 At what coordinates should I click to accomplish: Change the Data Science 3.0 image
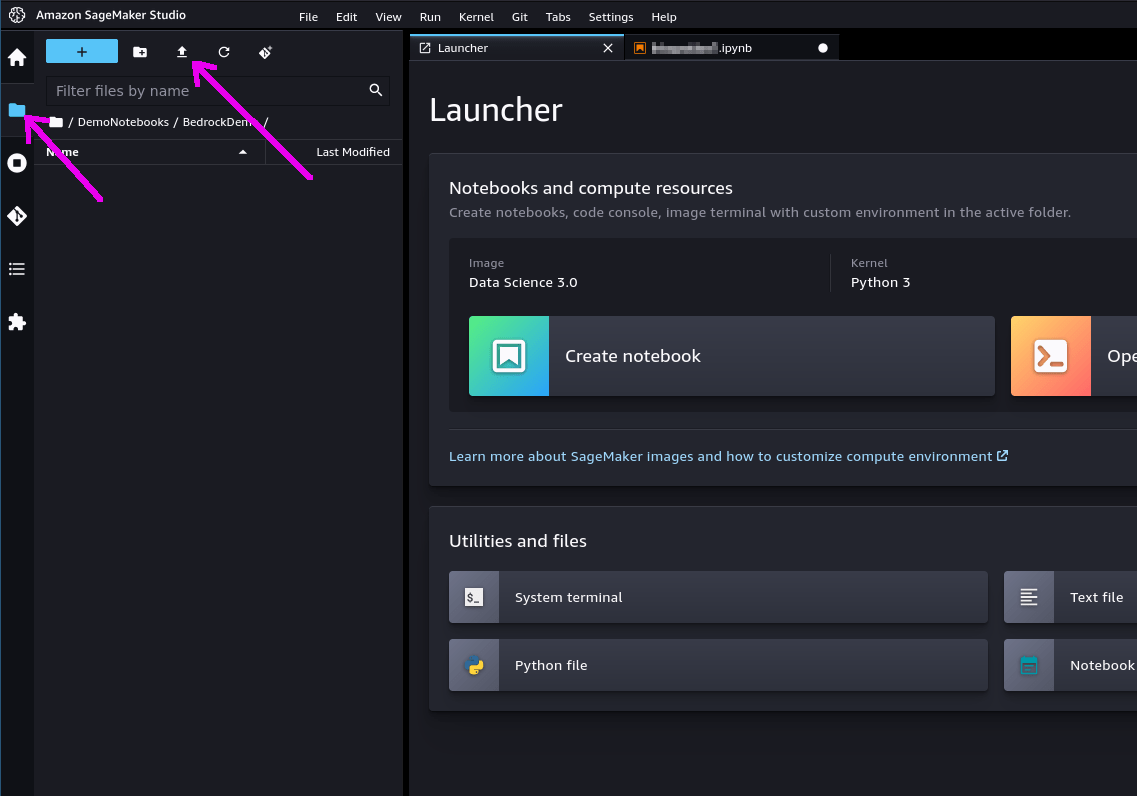coord(523,282)
